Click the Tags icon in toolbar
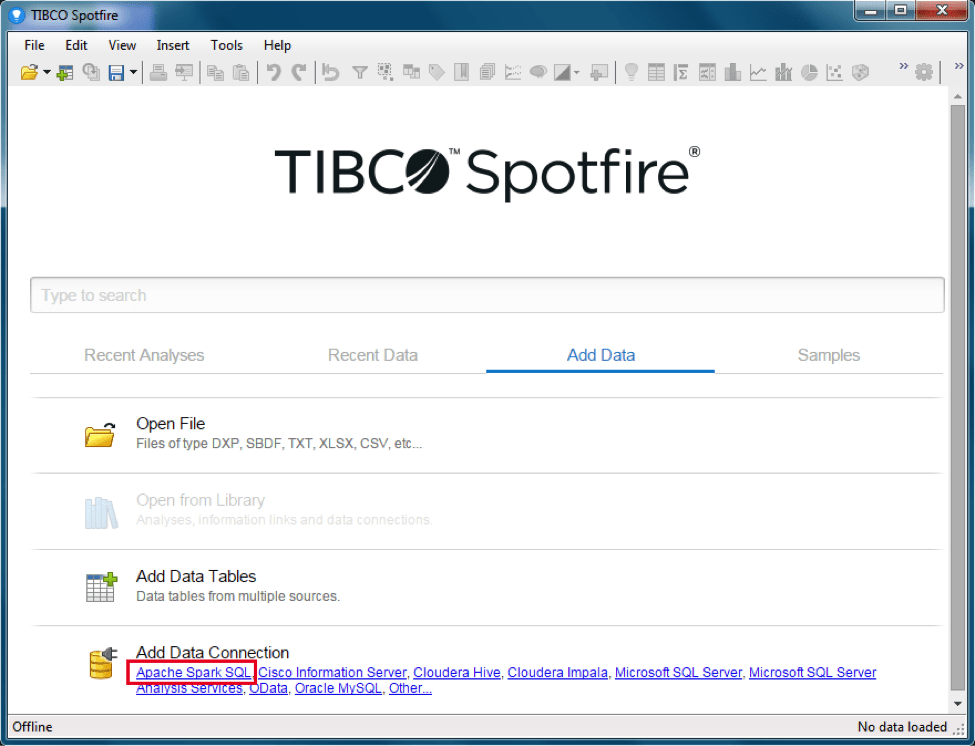975x746 pixels. coord(437,73)
